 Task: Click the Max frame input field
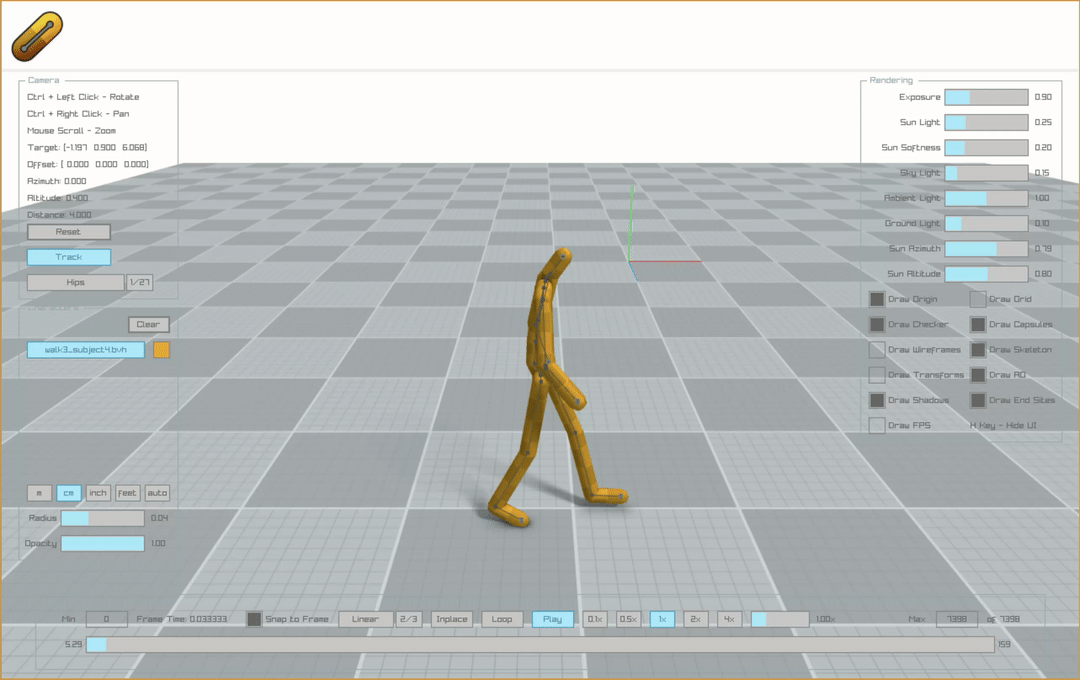pos(957,619)
